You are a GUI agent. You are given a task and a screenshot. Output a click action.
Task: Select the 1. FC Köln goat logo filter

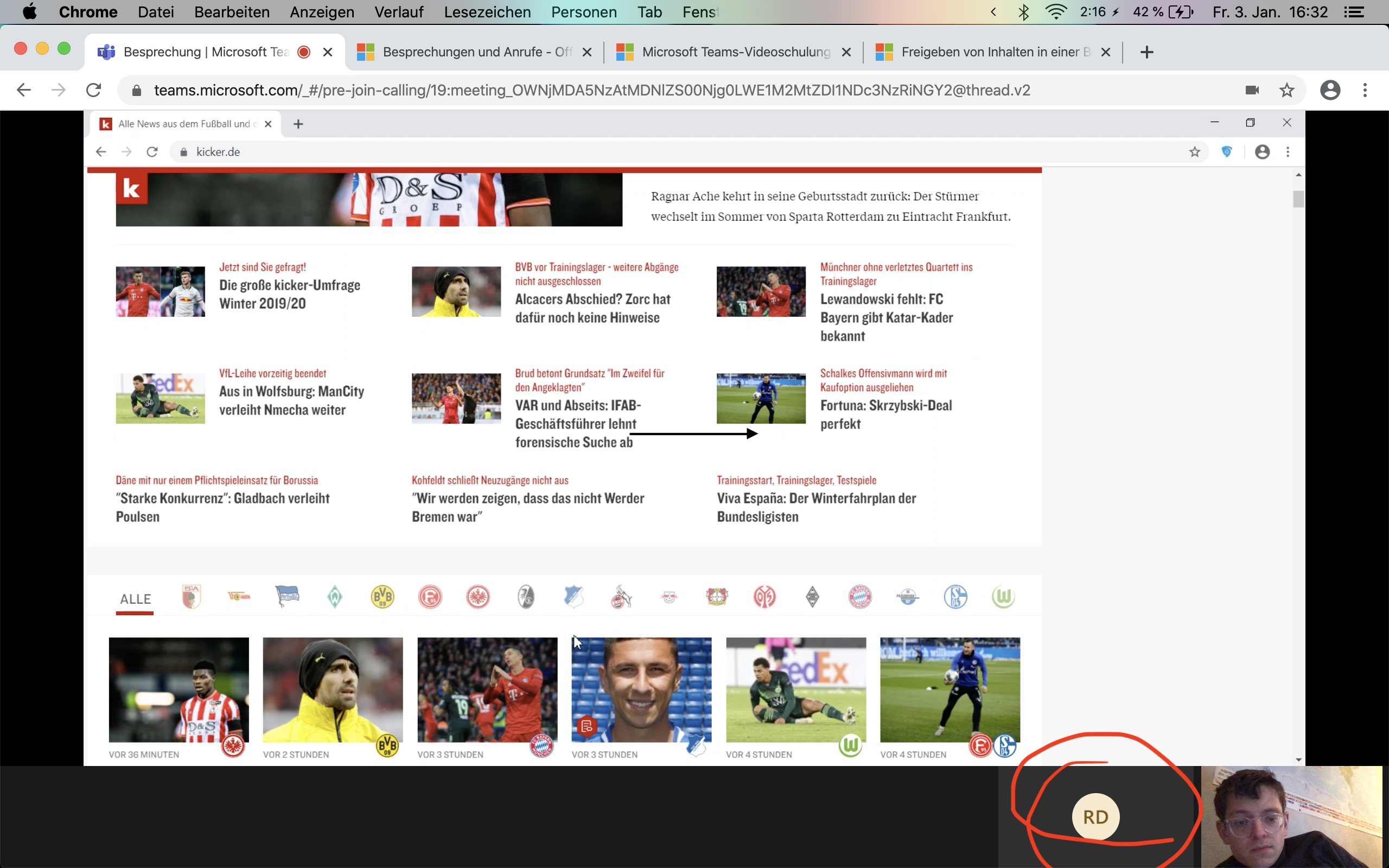click(621, 597)
